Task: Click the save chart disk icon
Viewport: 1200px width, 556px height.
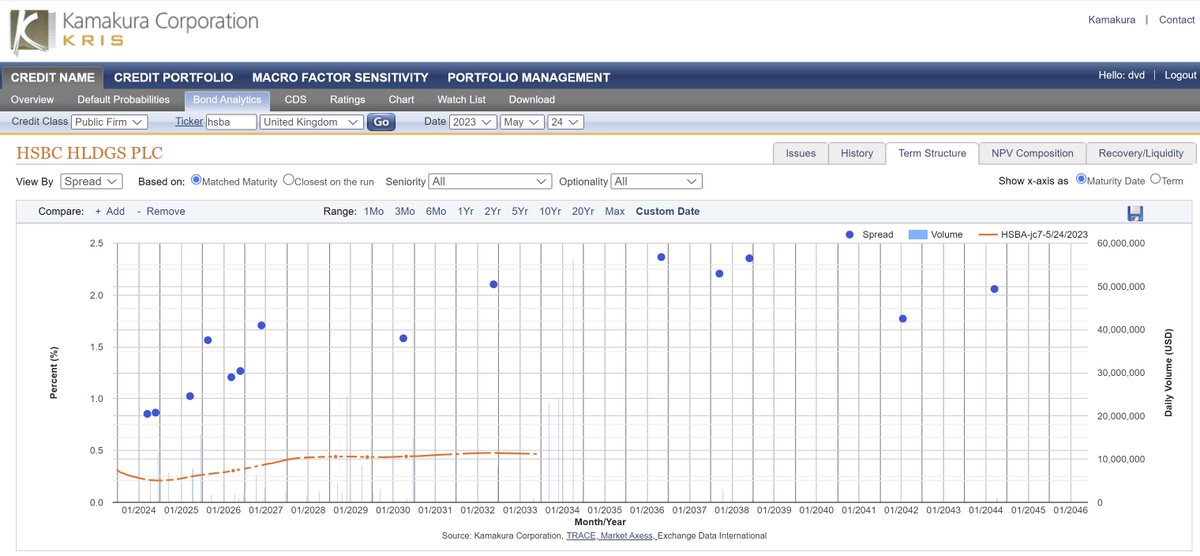Action: click(x=1134, y=213)
